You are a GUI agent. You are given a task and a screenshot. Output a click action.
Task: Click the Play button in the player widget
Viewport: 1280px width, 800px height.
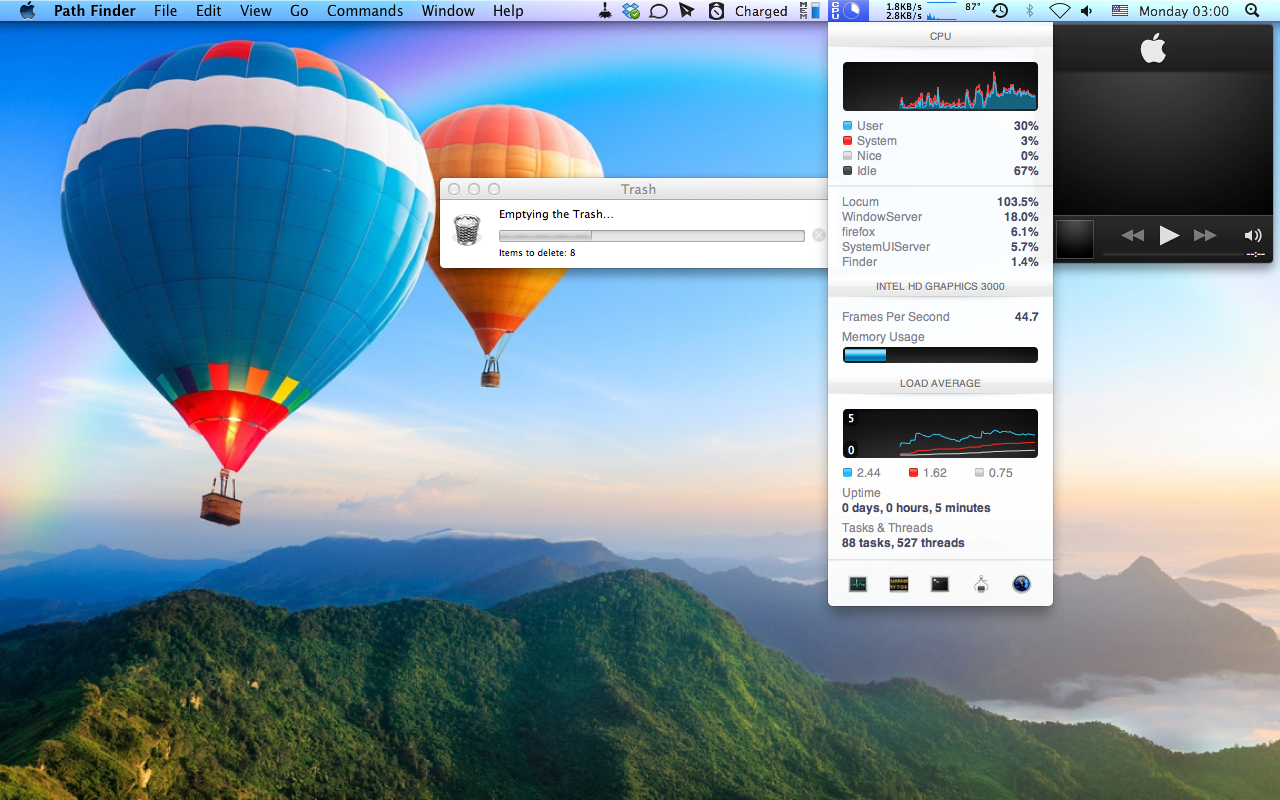click(1169, 236)
